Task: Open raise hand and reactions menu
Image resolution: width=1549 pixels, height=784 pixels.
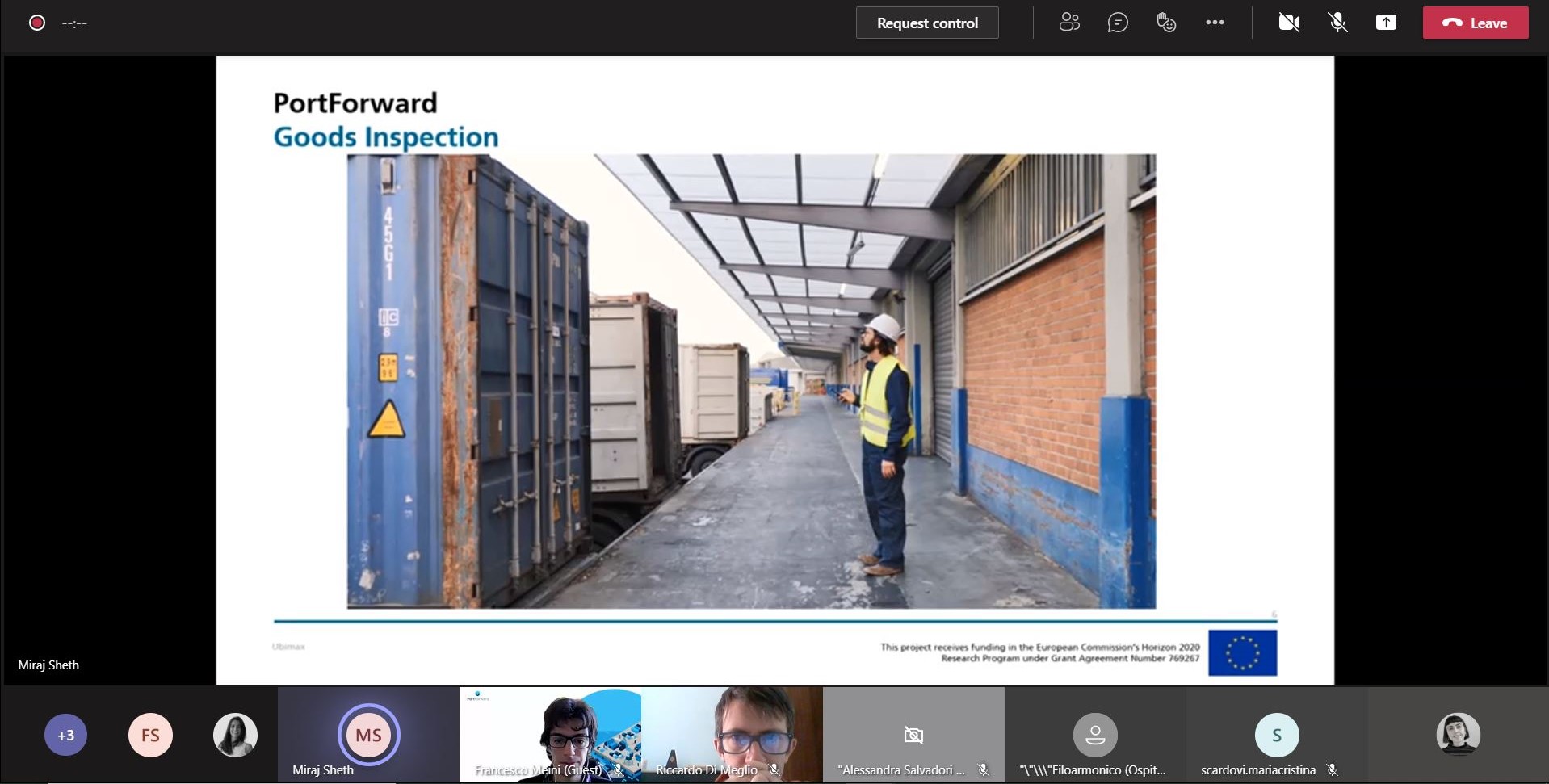Action: tap(1166, 23)
